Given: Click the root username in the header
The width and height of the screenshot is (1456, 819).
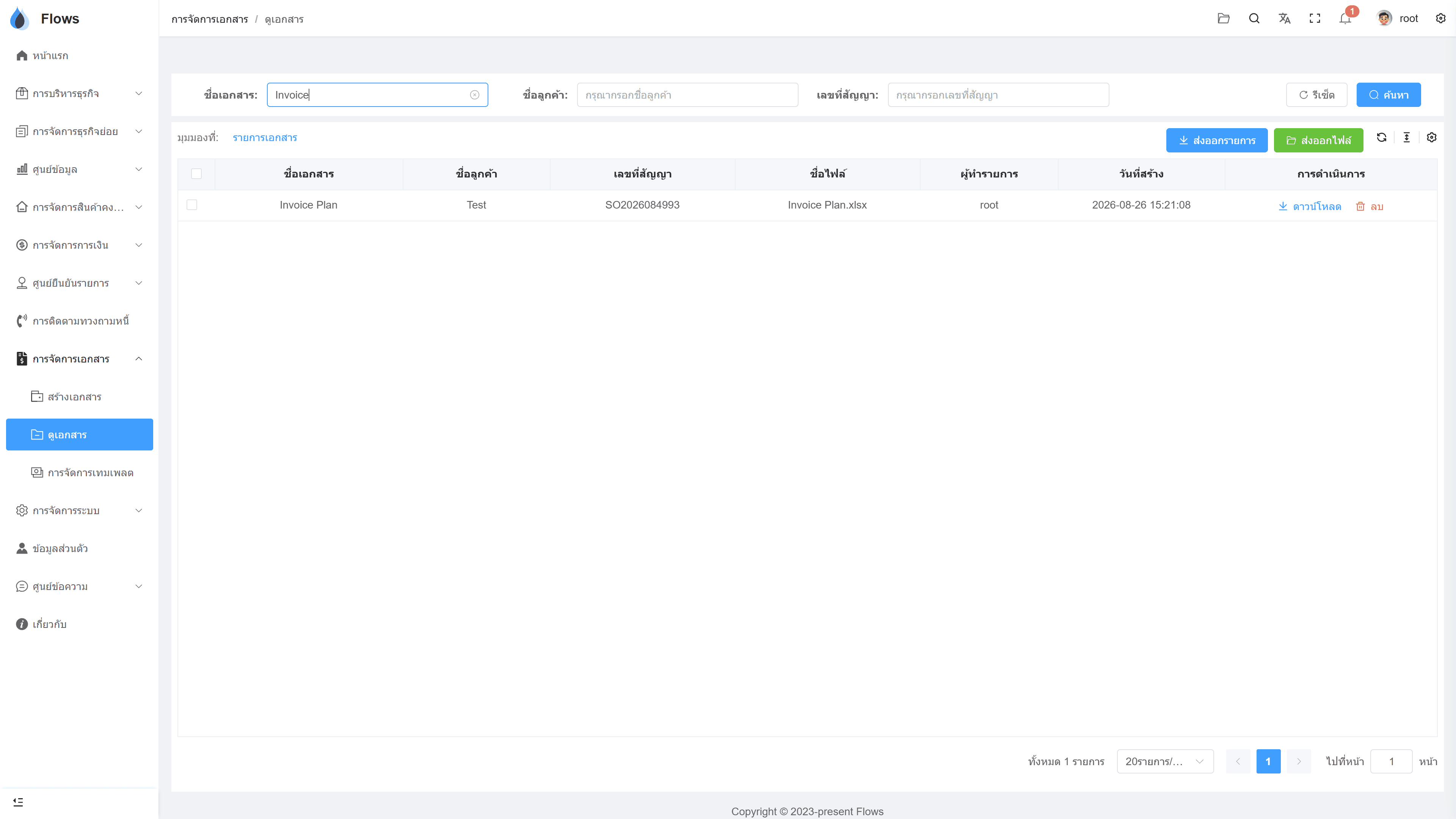Looking at the screenshot, I should pyautogui.click(x=1409, y=18).
